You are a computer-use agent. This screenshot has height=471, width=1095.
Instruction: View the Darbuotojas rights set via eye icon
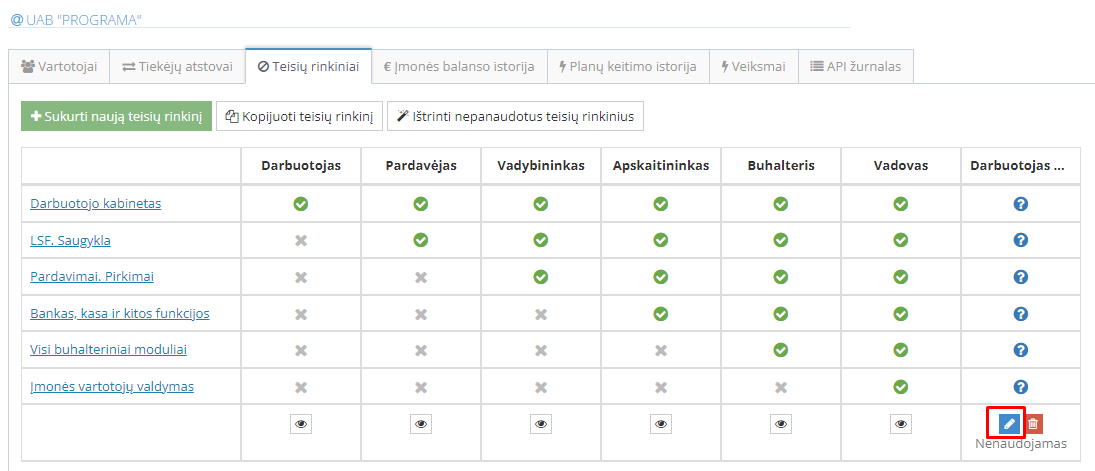point(301,424)
